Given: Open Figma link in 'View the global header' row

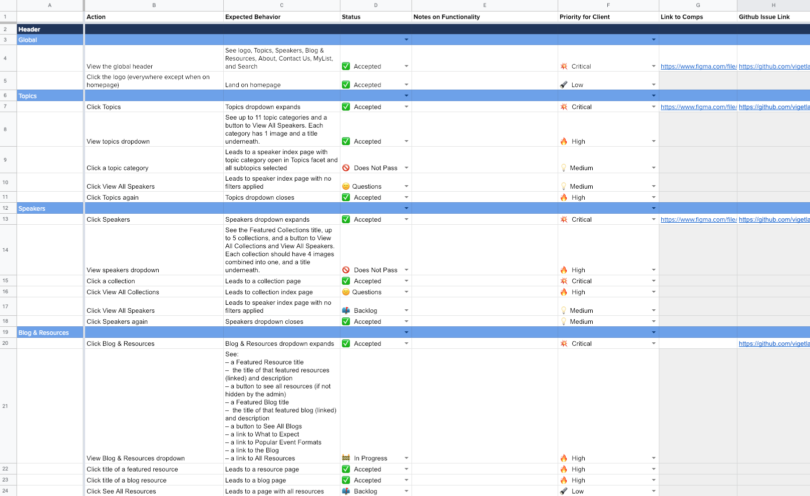Looking at the screenshot, I should pos(698,66).
